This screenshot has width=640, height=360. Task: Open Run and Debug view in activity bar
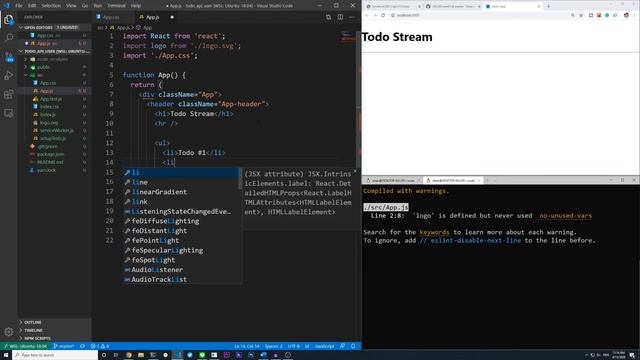pos(9,76)
